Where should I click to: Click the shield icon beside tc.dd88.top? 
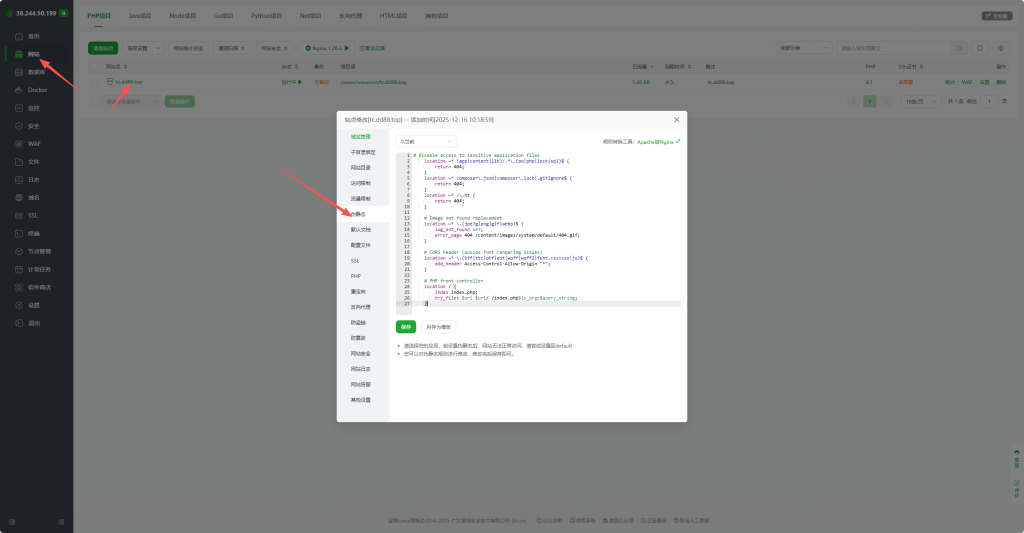(x=110, y=82)
